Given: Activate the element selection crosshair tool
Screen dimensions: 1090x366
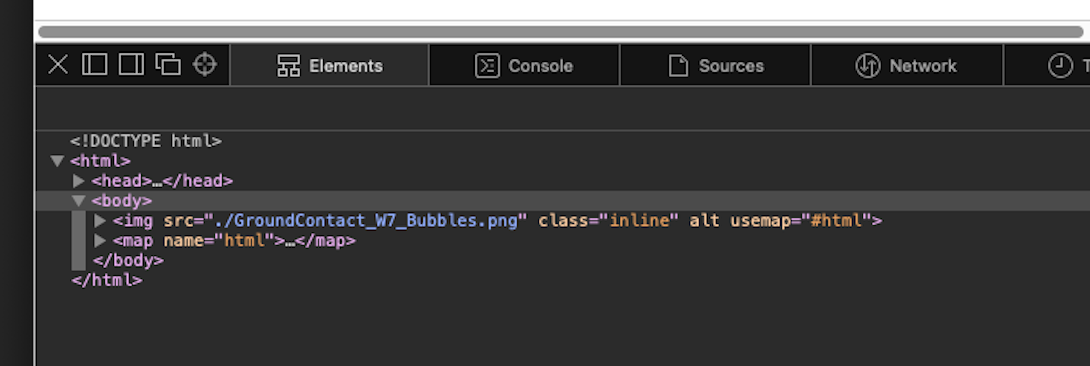Looking at the screenshot, I should (x=204, y=65).
